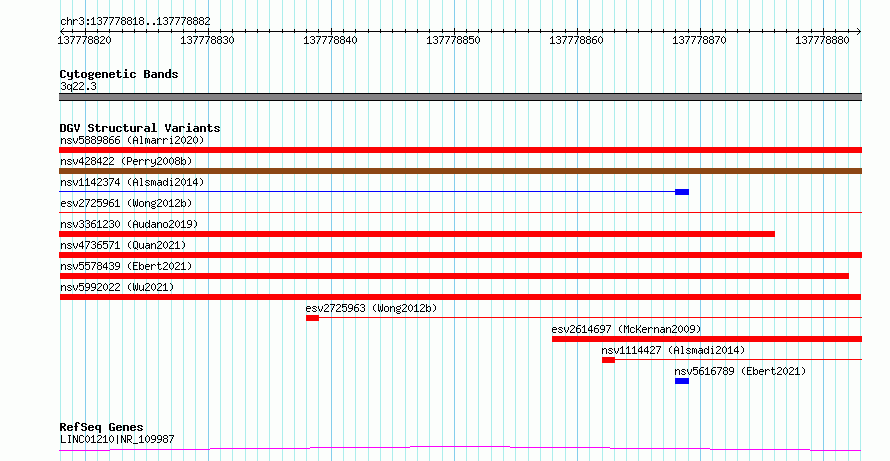Click the esv2614697 (McKernan2009) label
The width and height of the screenshot is (890, 461).
point(626,329)
